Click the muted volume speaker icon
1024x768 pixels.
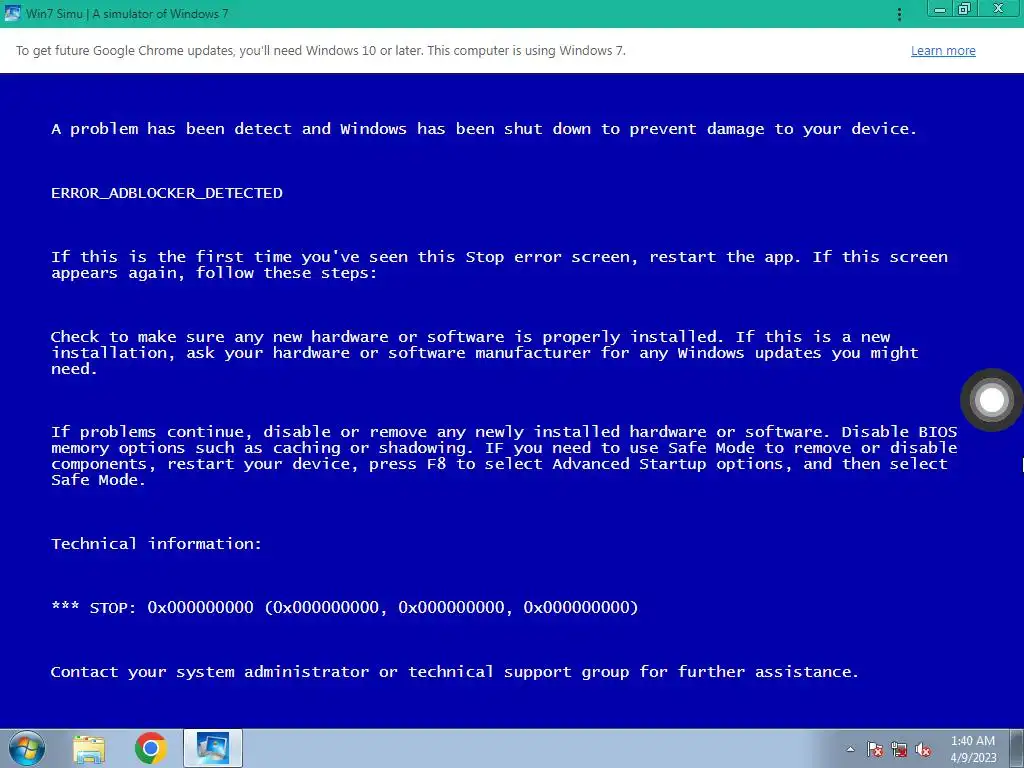[923, 749]
